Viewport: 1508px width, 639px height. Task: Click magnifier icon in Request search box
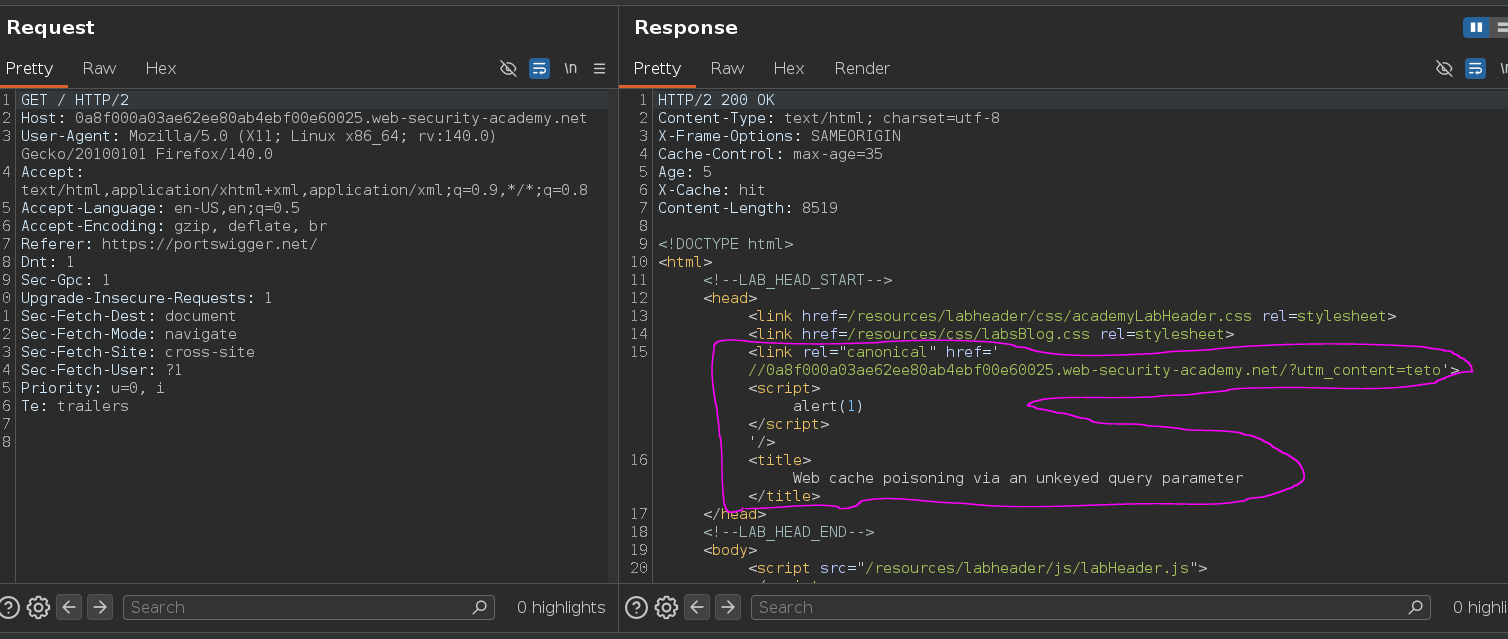[480, 607]
